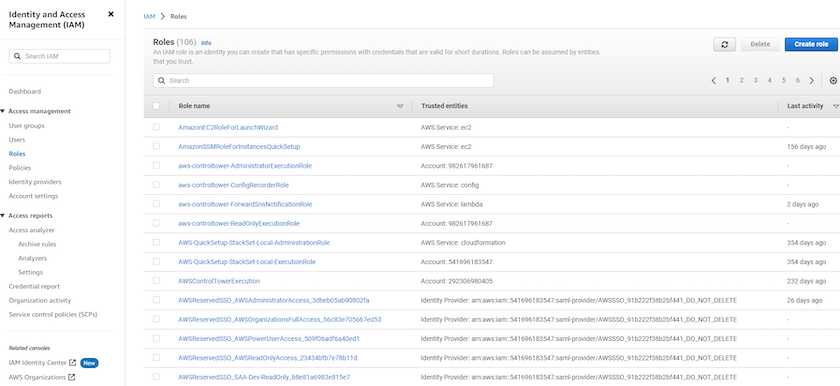840x386 pixels.
Task: Click the search magnifier in Search IAM
Action: coord(17,56)
